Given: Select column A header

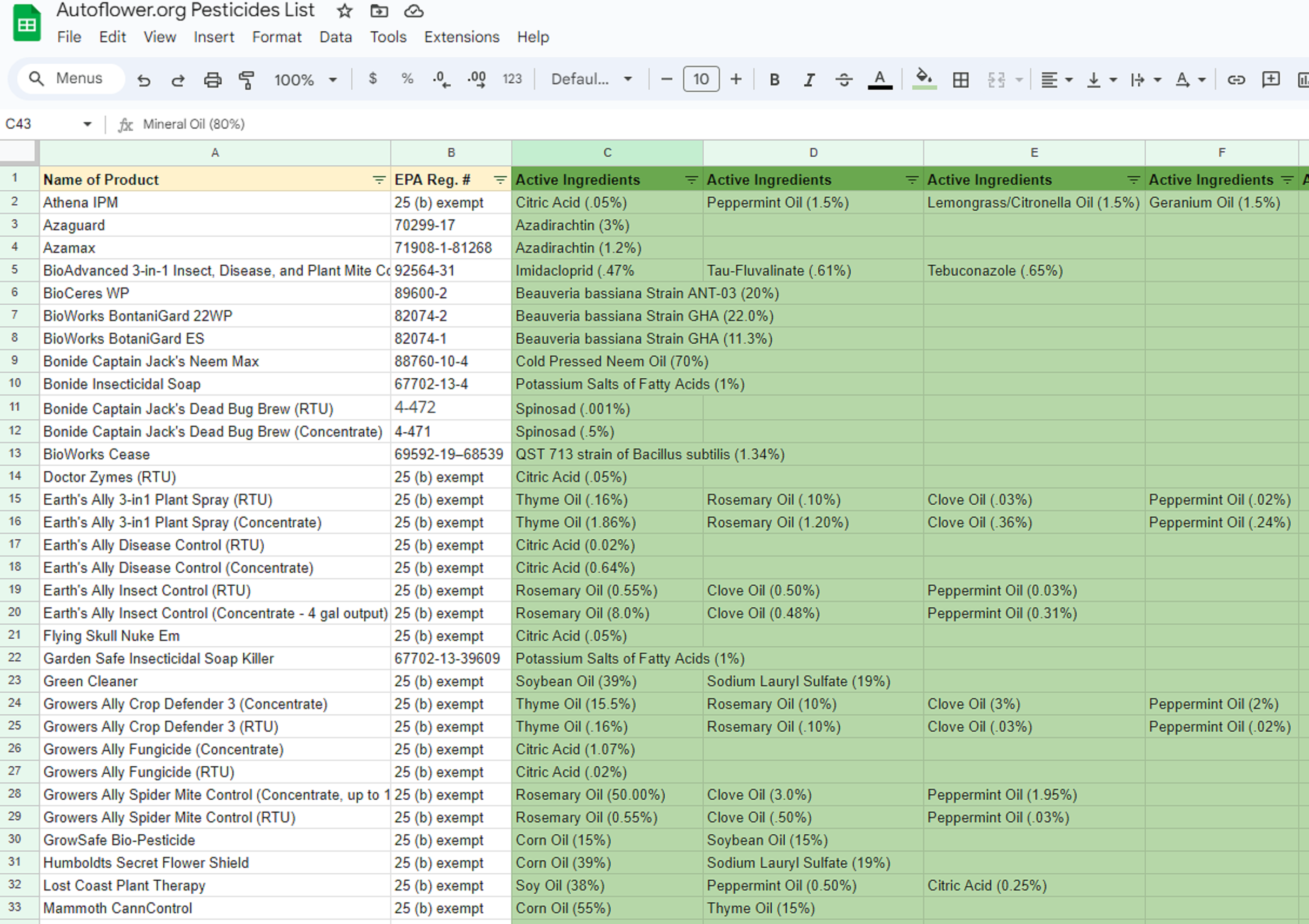Looking at the screenshot, I should 215,153.
